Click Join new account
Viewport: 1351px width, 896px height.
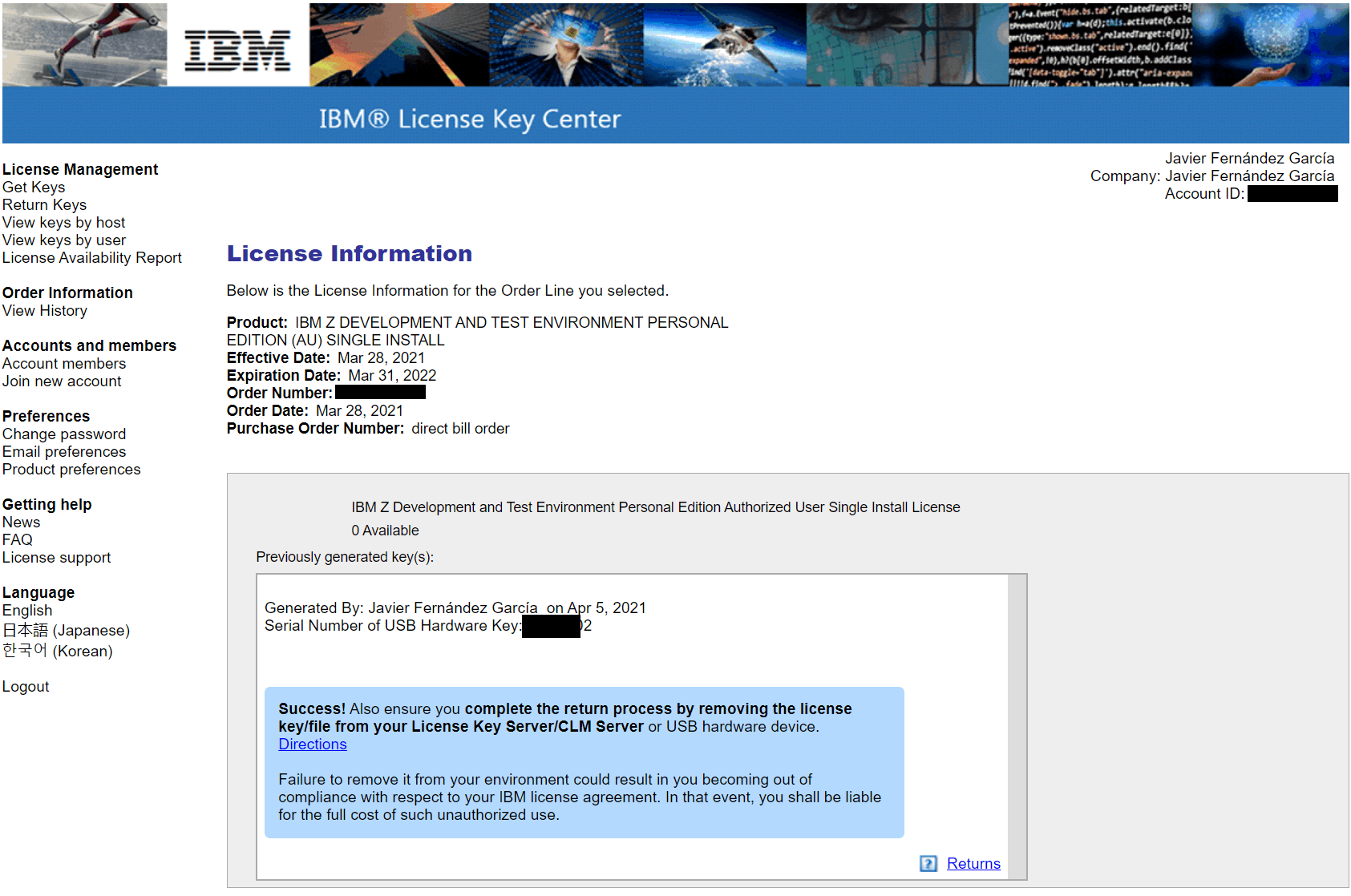point(62,381)
